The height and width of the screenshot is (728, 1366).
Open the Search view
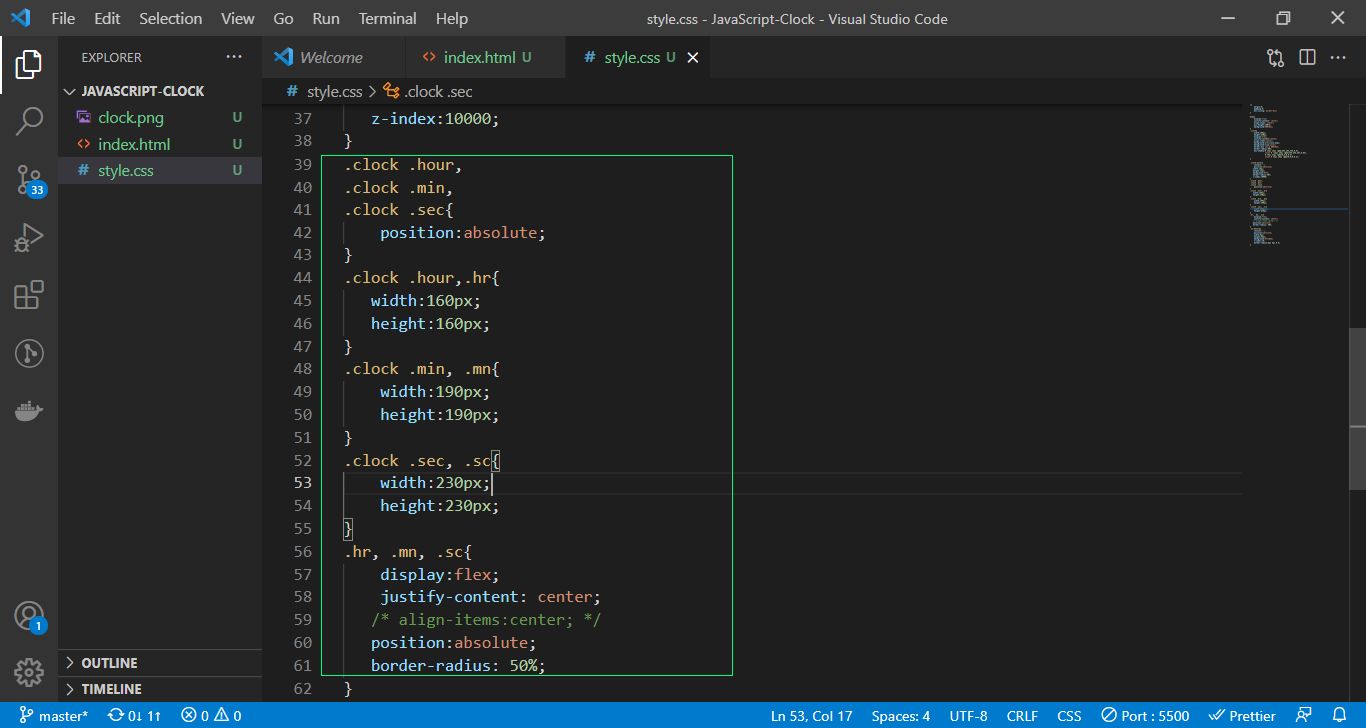pos(28,121)
